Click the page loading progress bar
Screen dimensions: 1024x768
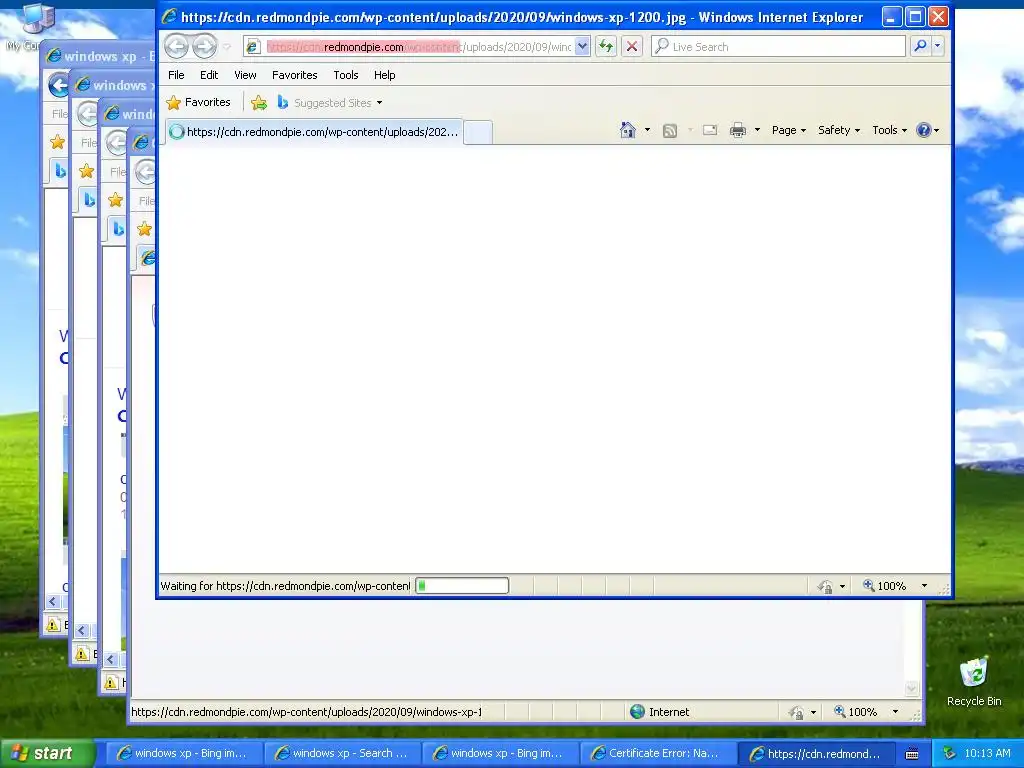point(462,586)
